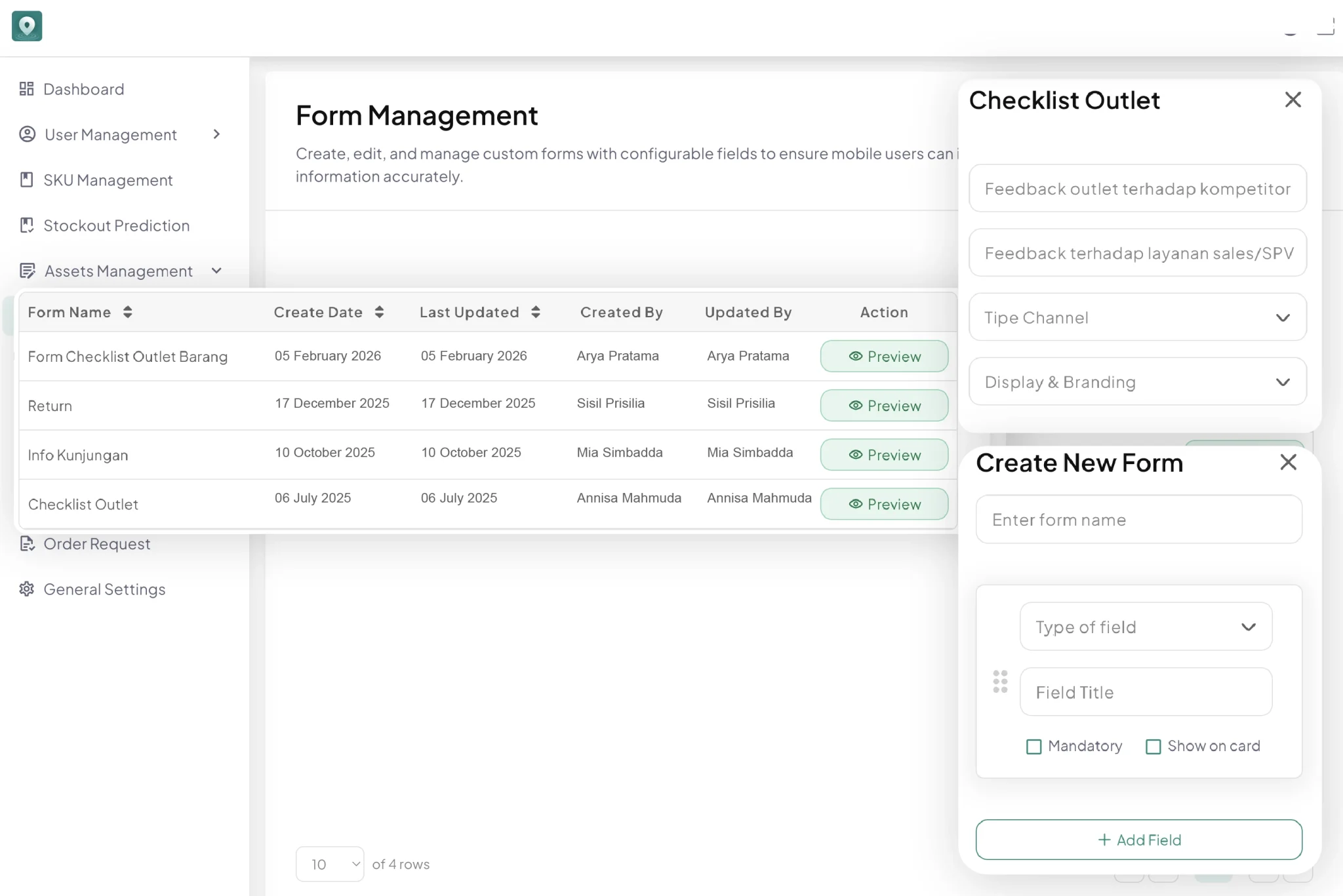This screenshot has height=896, width=1343.
Task: Expand User Management submenu chevron
Action: [217, 134]
